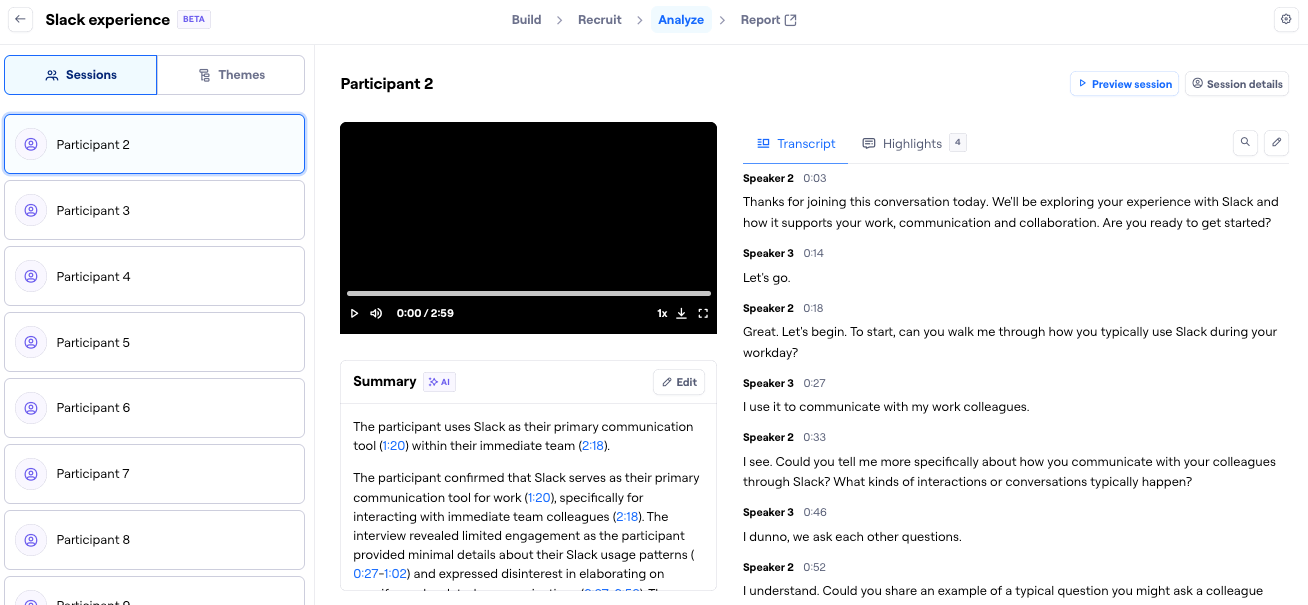Screen dimensions: 1308x605
Task: Enter fullscreen video mode
Action: pos(703,313)
